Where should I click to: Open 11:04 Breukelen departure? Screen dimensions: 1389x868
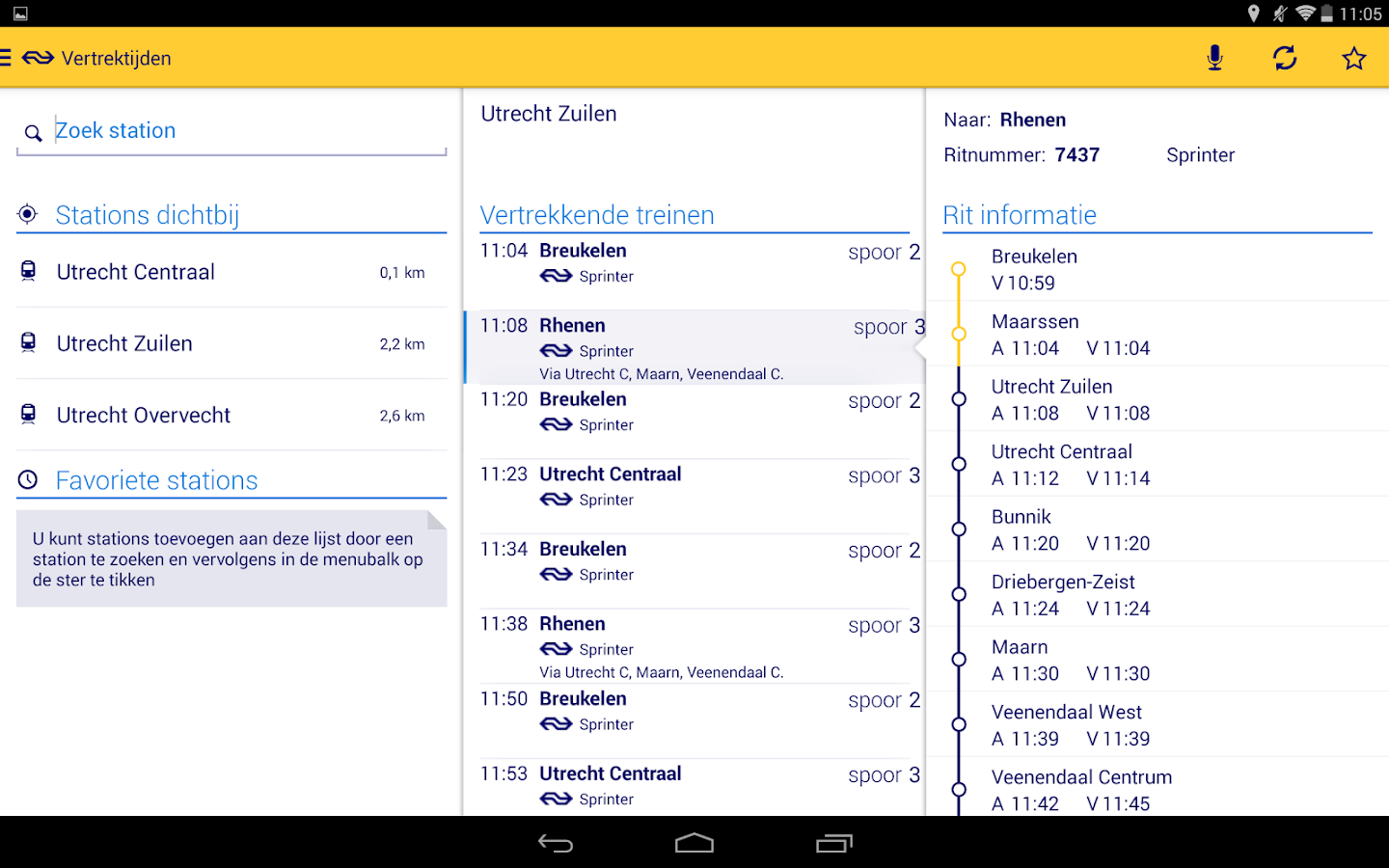click(x=694, y=273)
